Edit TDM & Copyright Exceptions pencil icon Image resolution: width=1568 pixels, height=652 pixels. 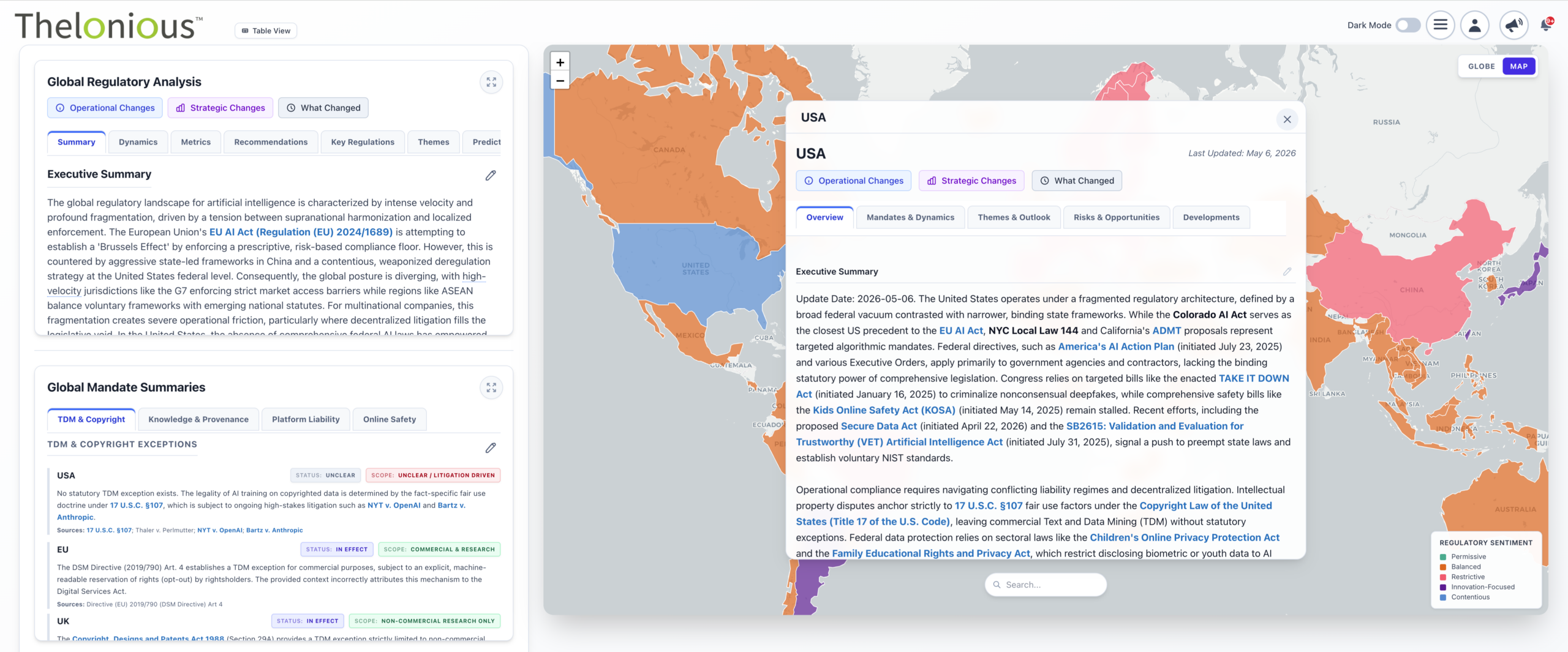click(491, 448)
